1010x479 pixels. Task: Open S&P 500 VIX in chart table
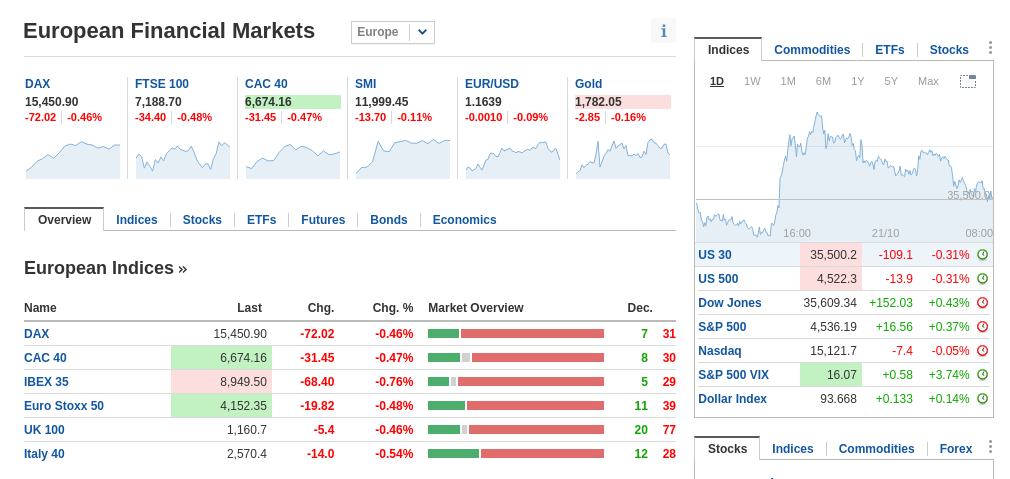733,375
